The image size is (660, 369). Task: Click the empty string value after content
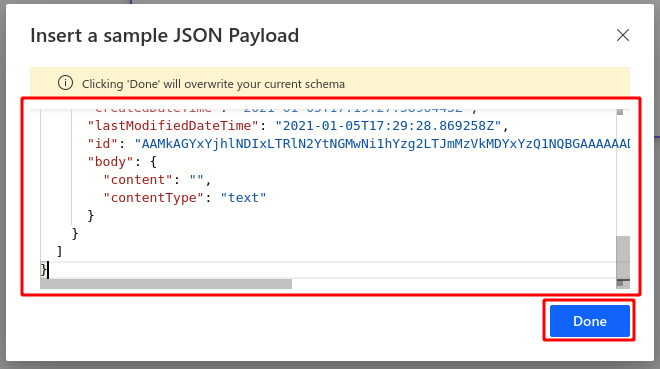(197, 180)
